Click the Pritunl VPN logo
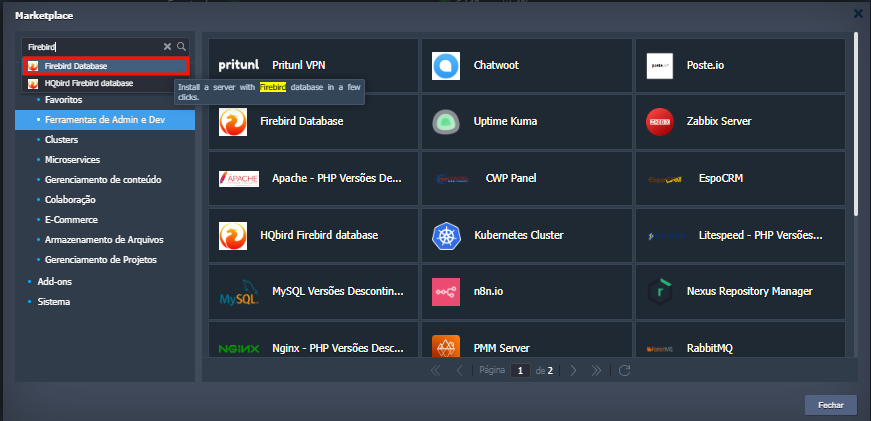This screenshot has width=871, height=421. 239,66
